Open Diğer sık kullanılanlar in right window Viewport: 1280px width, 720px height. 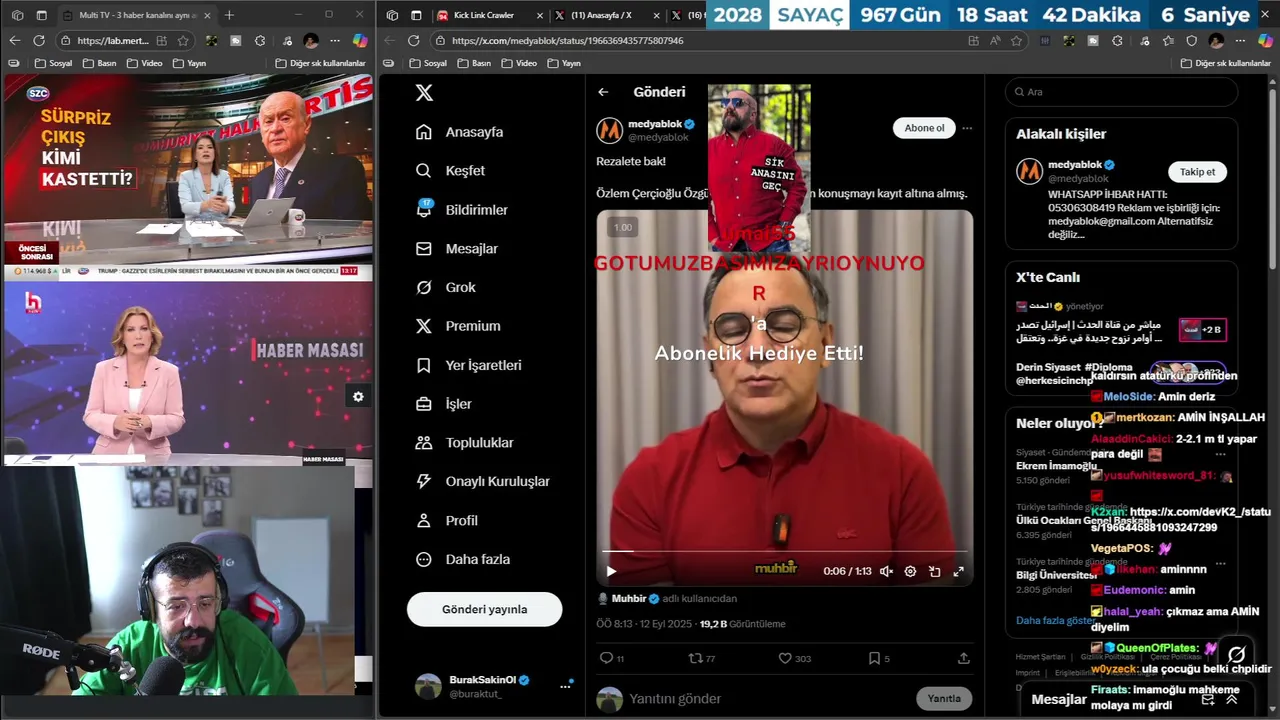coord(1225,63)
